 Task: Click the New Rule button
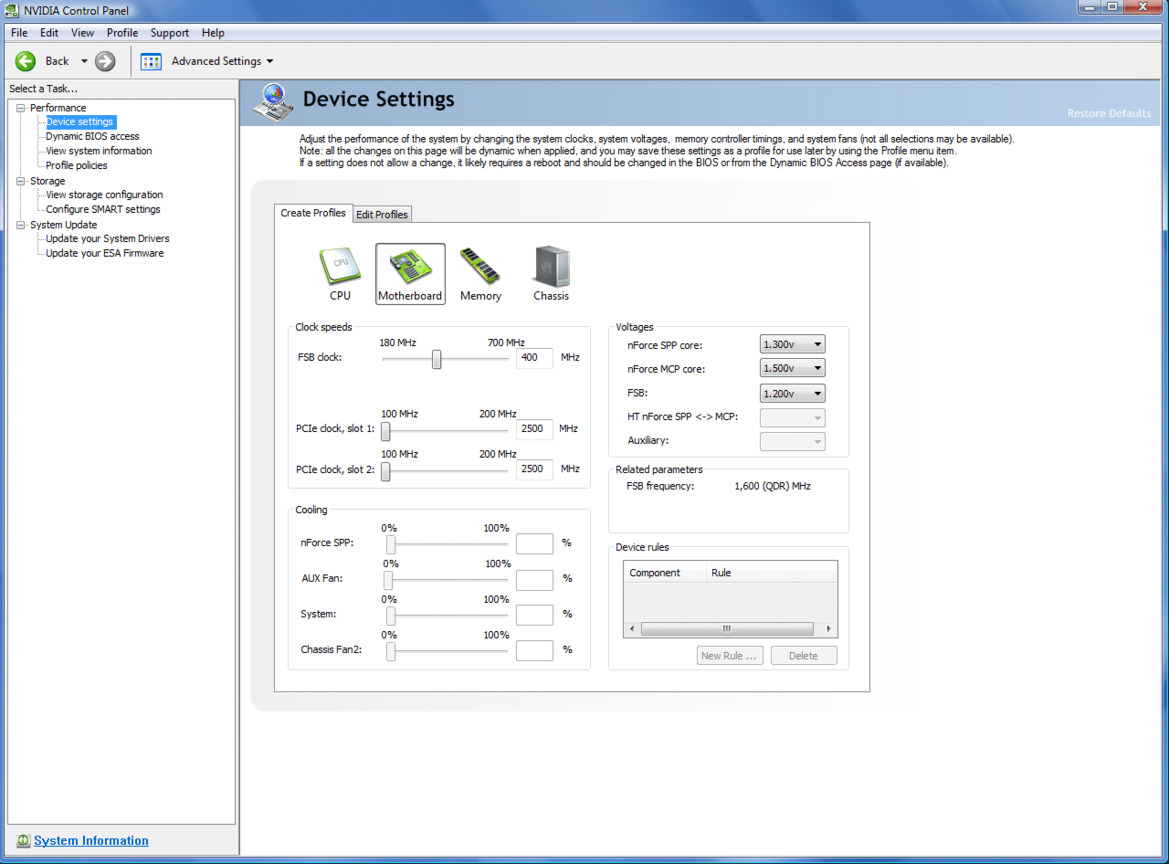tap(730, 656)
